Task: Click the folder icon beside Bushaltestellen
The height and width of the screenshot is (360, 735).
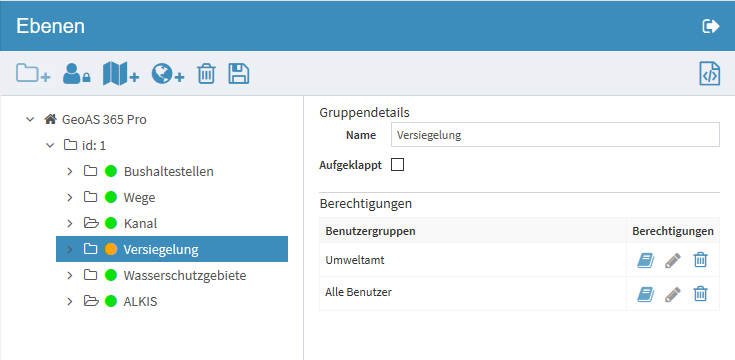Action: click(90, 171)
